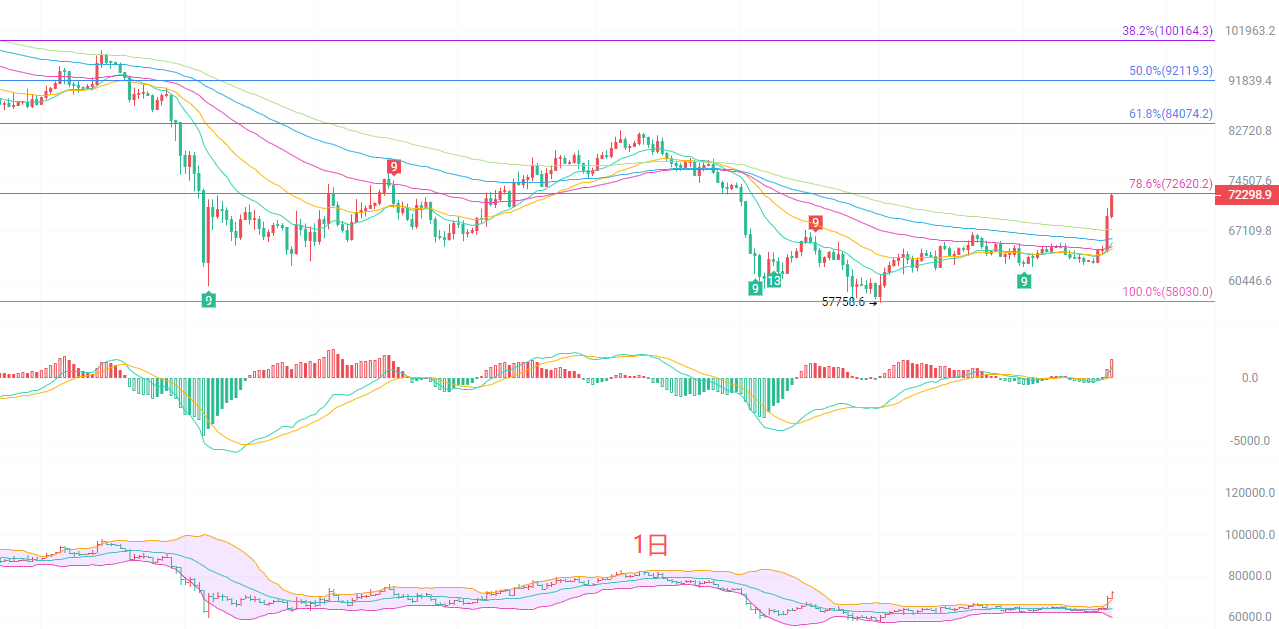Screen dimensions: 1279x629
Task: Click the 120000.0 Bollinger panel axis label
Action: tap(1250, 493)
